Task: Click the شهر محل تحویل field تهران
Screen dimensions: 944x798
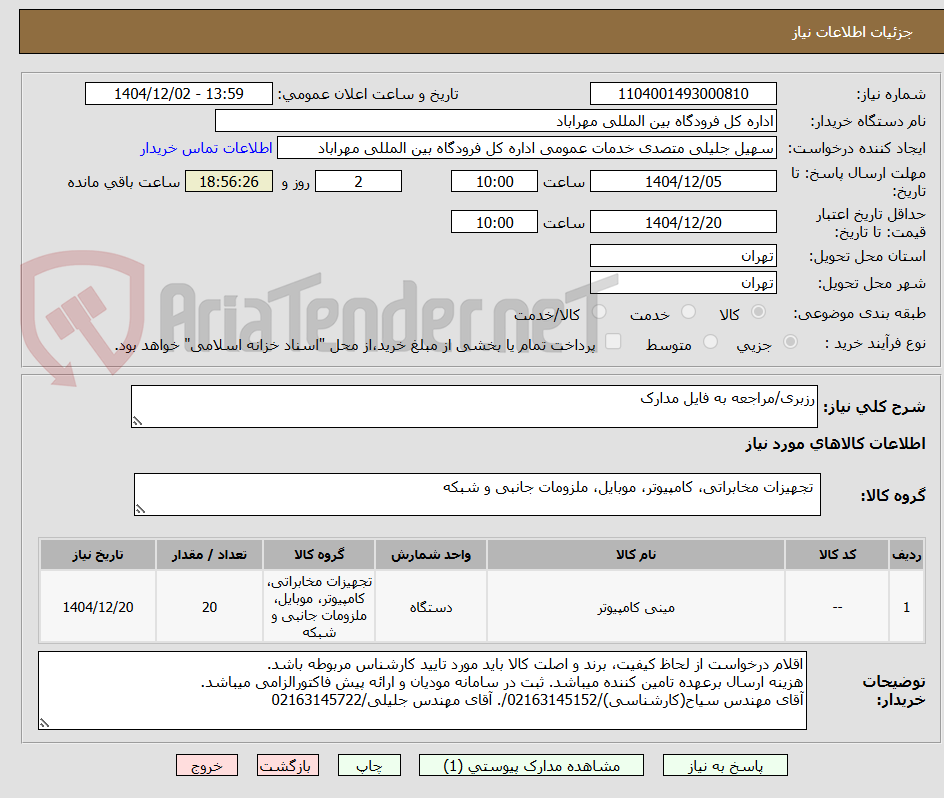Action: point(683,283)
